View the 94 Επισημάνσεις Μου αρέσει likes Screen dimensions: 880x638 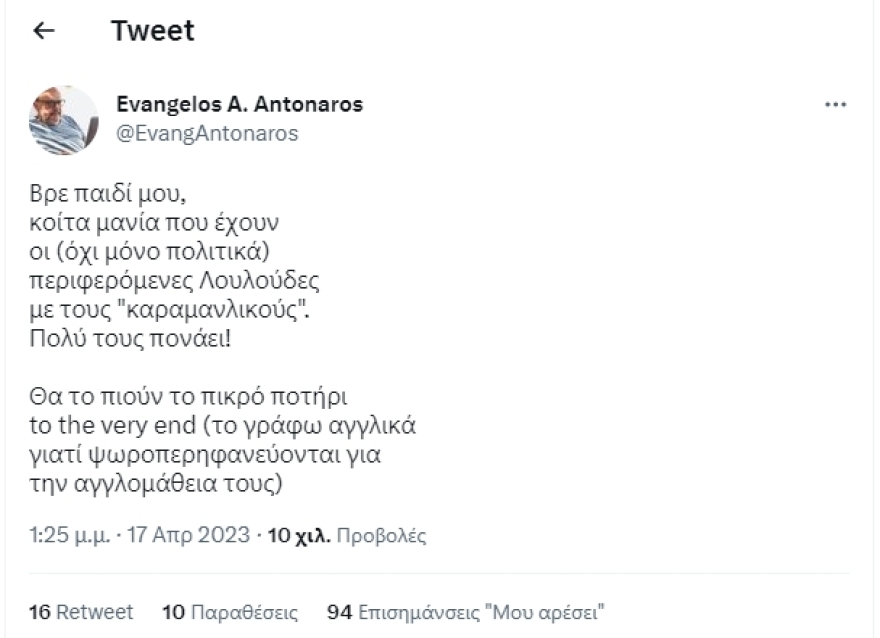click(x=466, y=611)
